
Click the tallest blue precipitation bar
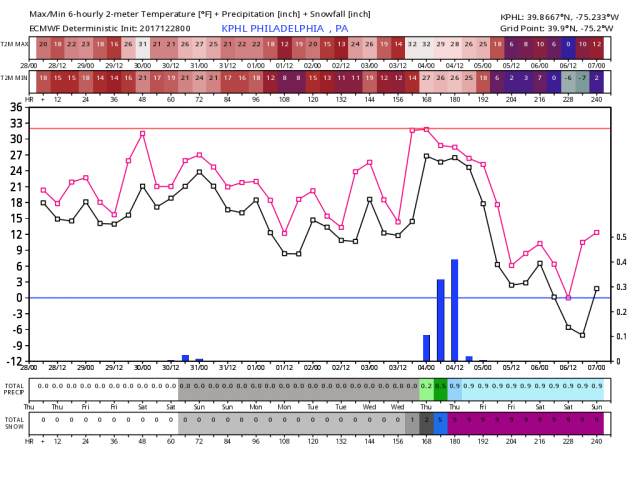coord(454,309)
